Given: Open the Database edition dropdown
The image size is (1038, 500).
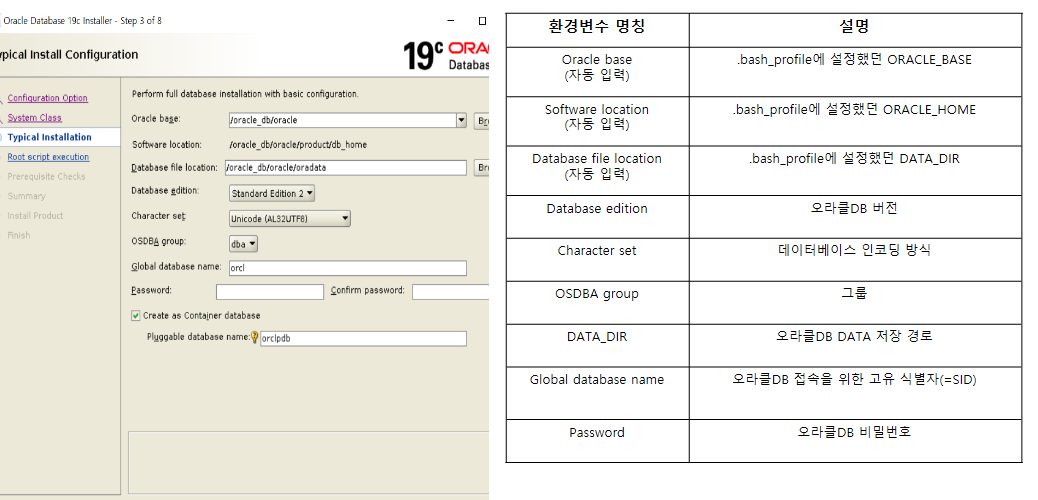Looking at the screenshot, I should pos(271,193).
